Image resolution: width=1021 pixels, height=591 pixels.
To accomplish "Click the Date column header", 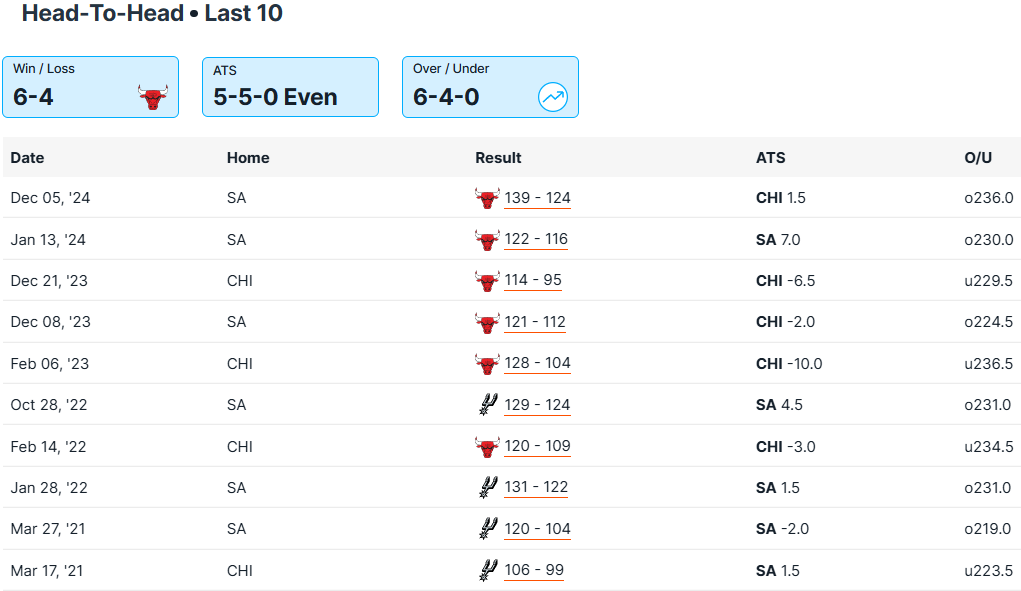I will tap(28, 158).
